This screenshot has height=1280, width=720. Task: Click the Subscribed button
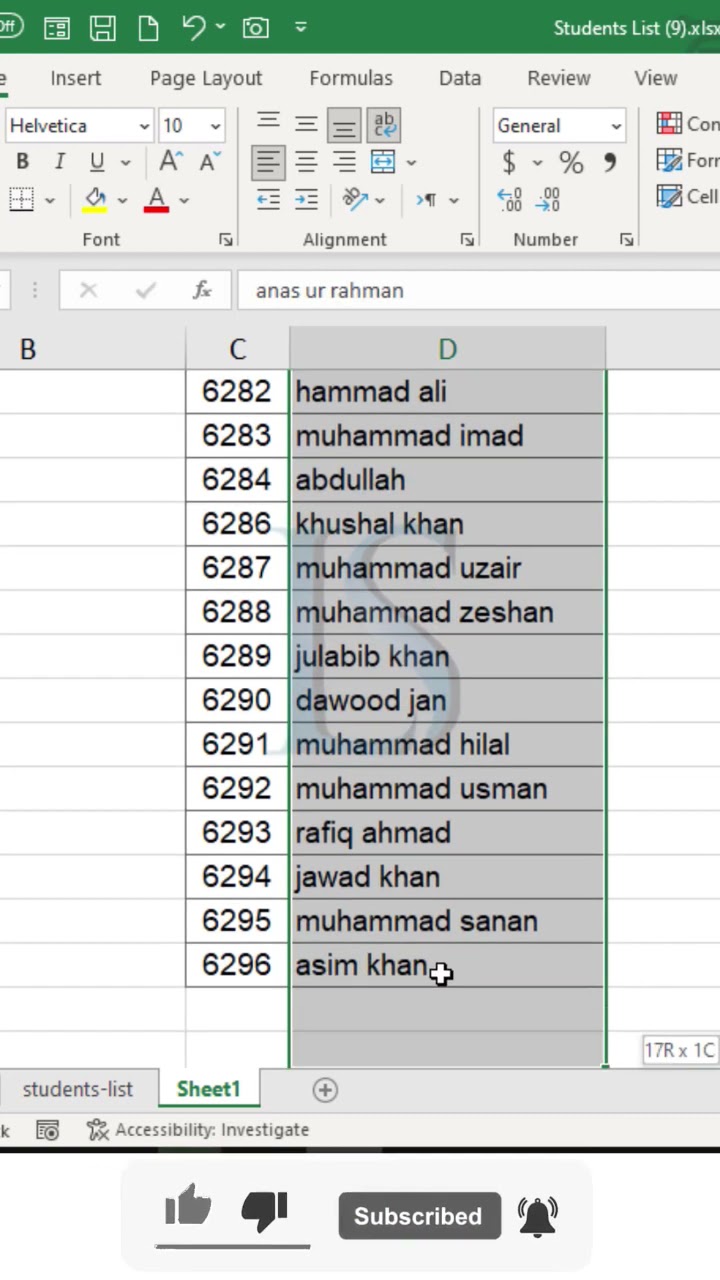[x=418, y=1216]
